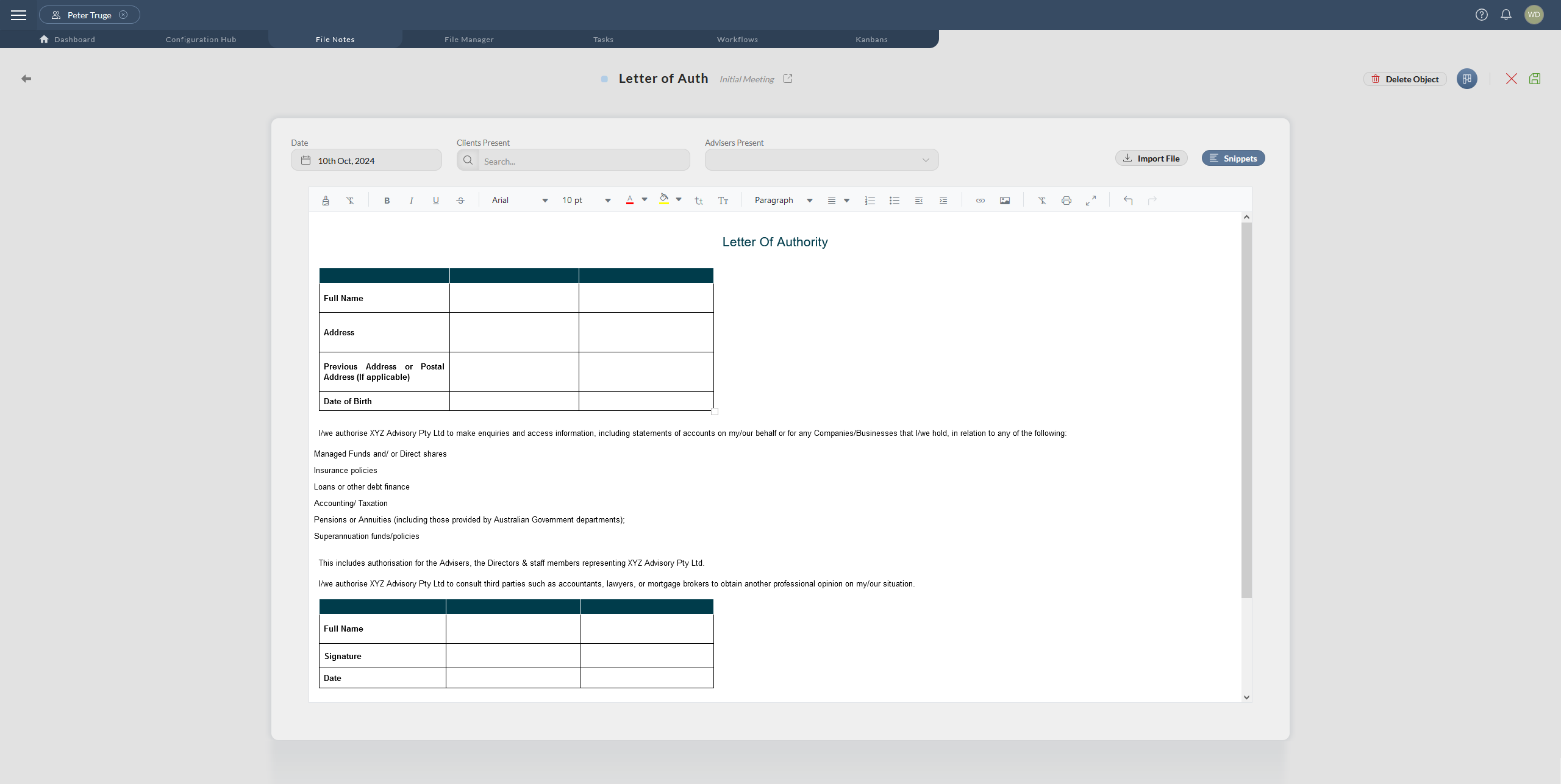Click the Import File button
The width and height of the screenshot is (1561, 784).
click(1151, 157)
